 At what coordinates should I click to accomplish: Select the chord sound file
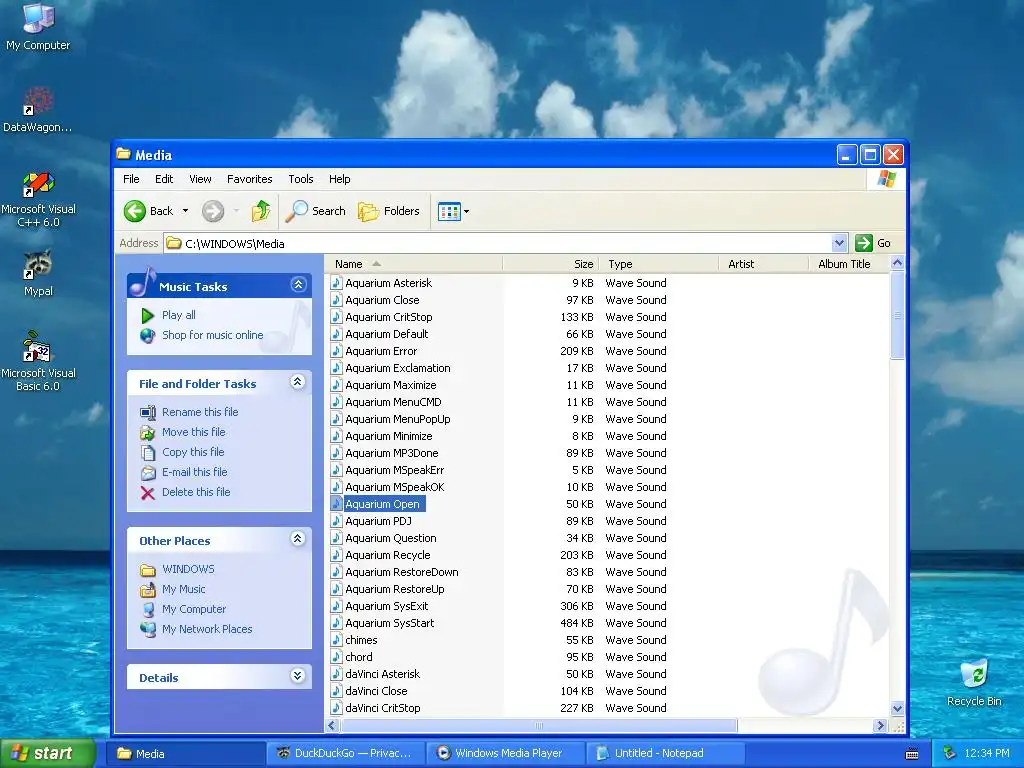(359, 657)
